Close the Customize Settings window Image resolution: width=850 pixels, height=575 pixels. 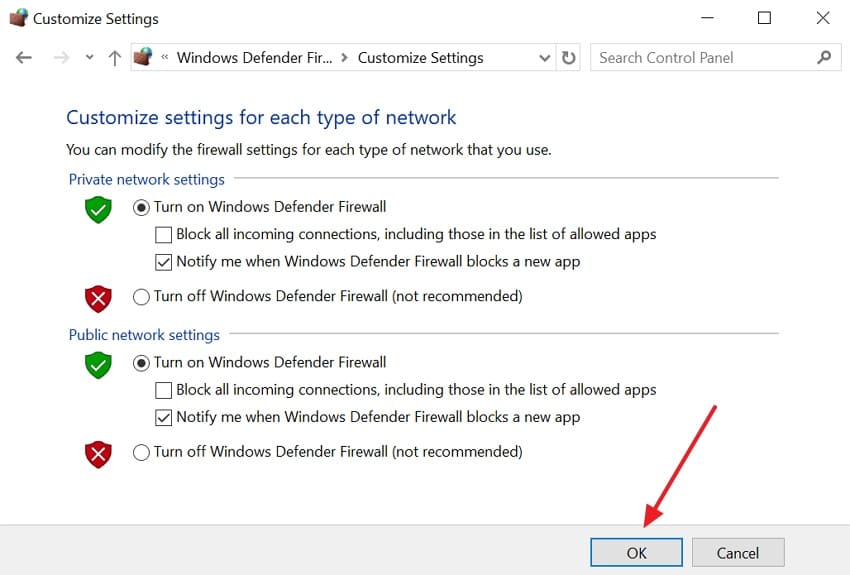[823, 18]
